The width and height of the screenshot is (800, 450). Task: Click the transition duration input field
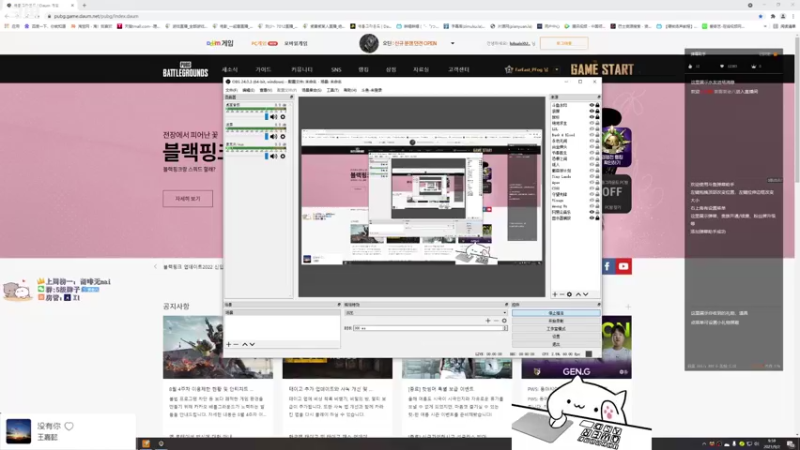click(428, 328)
